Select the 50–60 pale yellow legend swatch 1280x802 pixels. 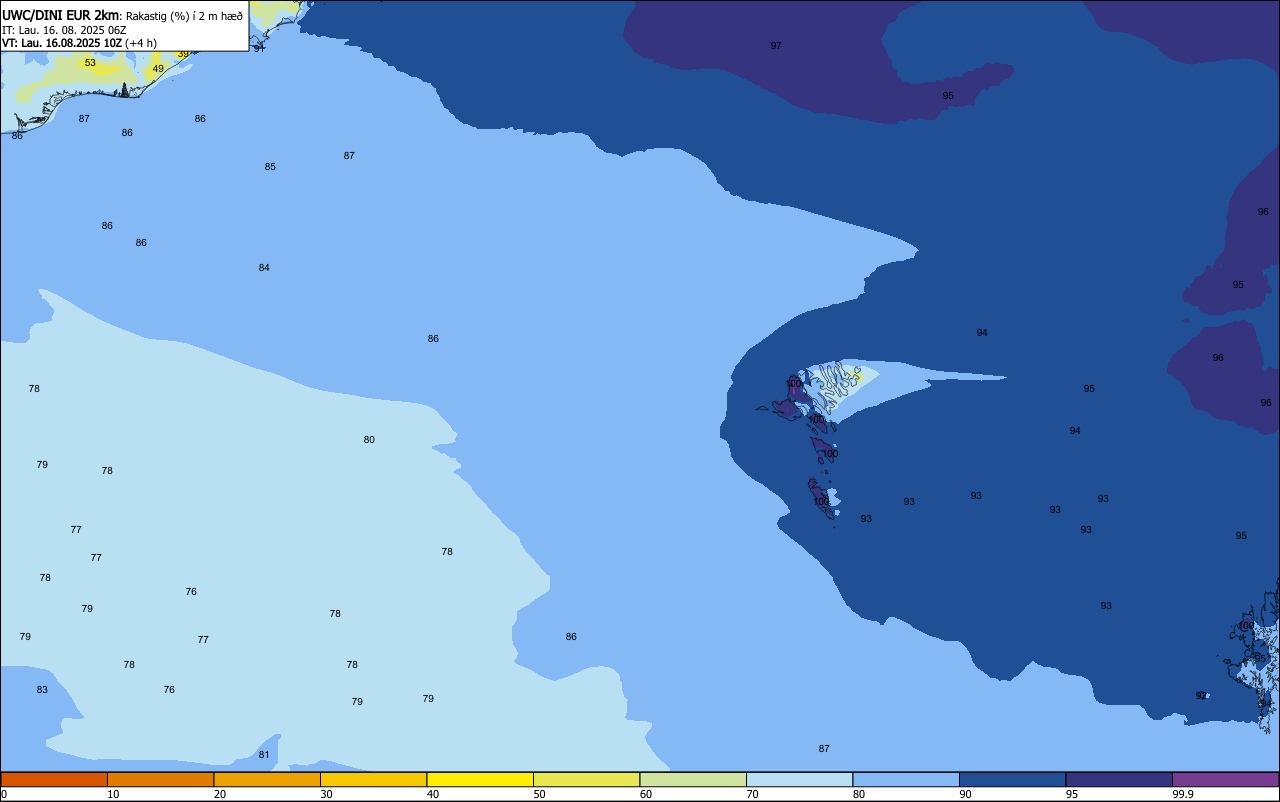point(586,779)
